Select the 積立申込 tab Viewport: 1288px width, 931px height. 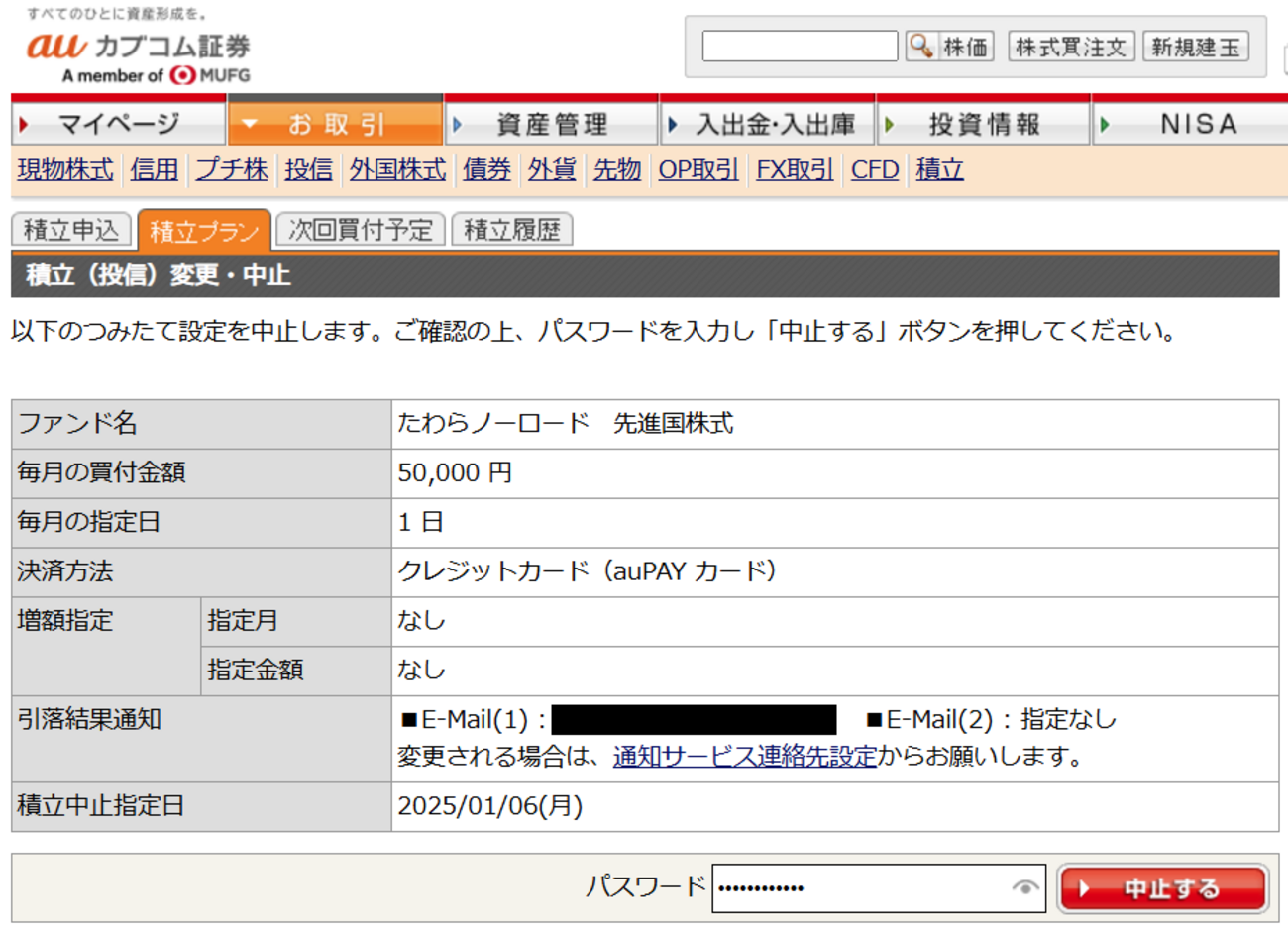69,229
